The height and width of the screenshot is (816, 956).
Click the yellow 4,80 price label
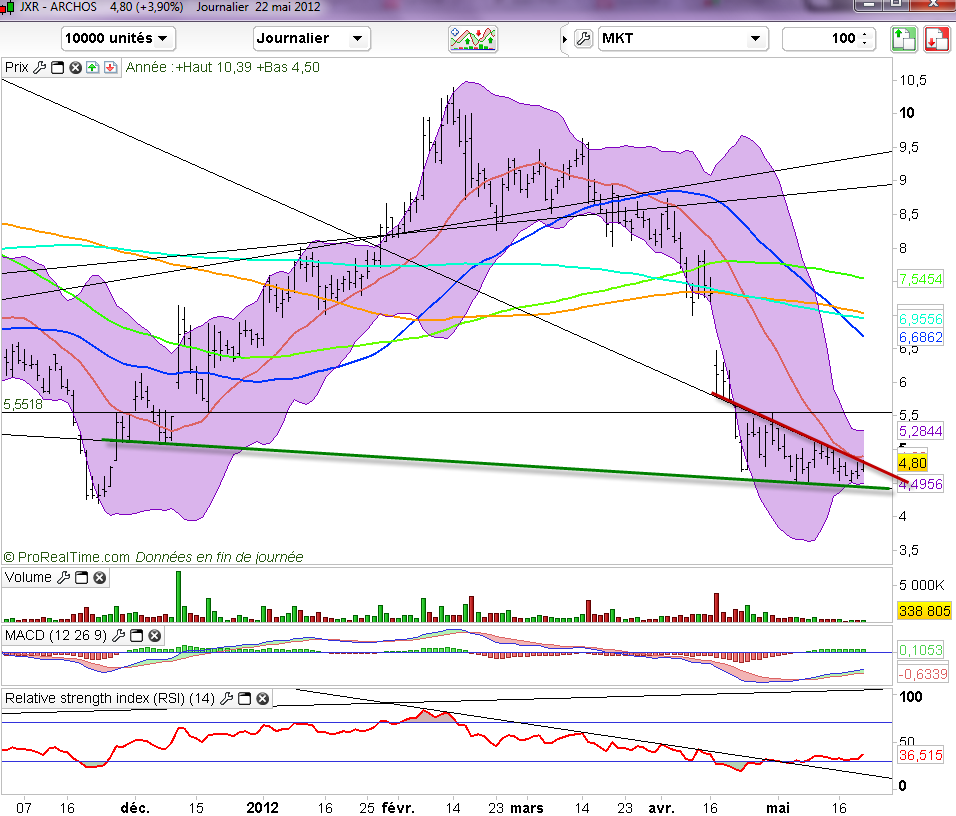[x=912, y=464]
